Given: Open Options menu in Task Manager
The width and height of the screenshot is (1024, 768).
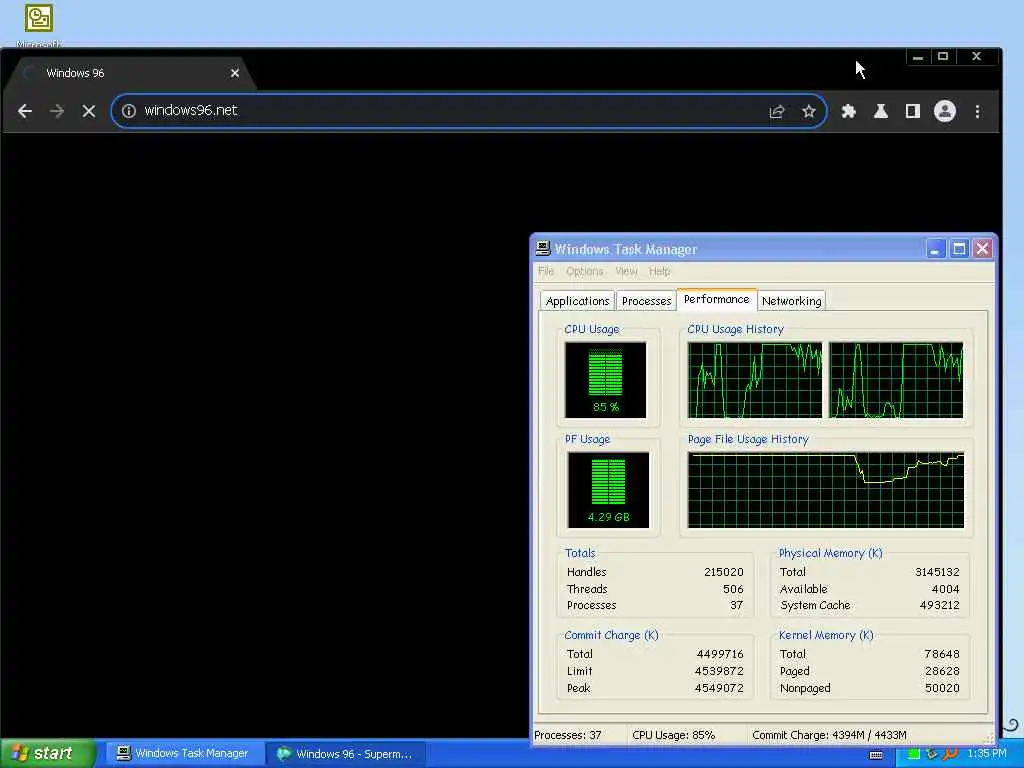Looking at the screenshot, I should click(x=584, y=271).
